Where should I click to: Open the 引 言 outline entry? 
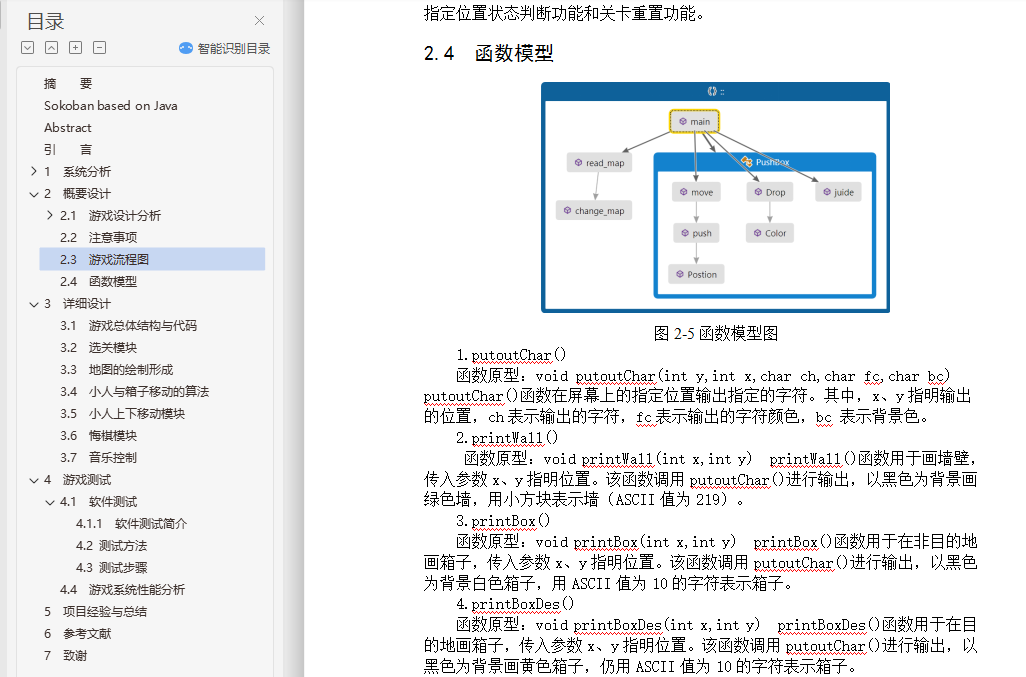(68, 150)
